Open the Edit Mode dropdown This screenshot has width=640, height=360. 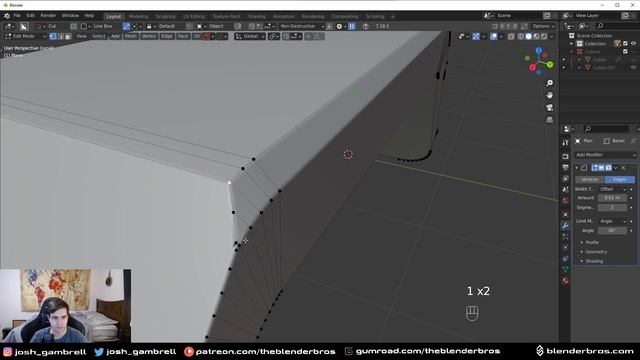coord(25,36)
